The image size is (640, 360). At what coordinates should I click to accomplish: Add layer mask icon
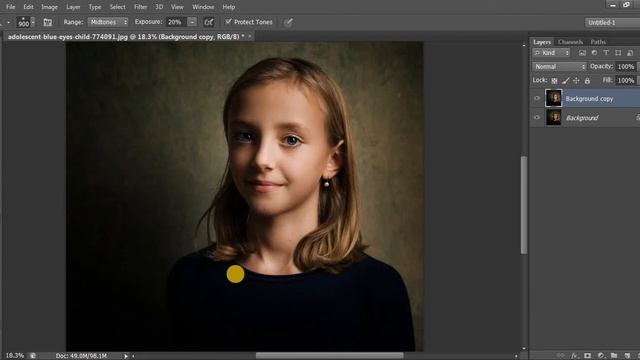pyautogui.click(x=587, y=356)
